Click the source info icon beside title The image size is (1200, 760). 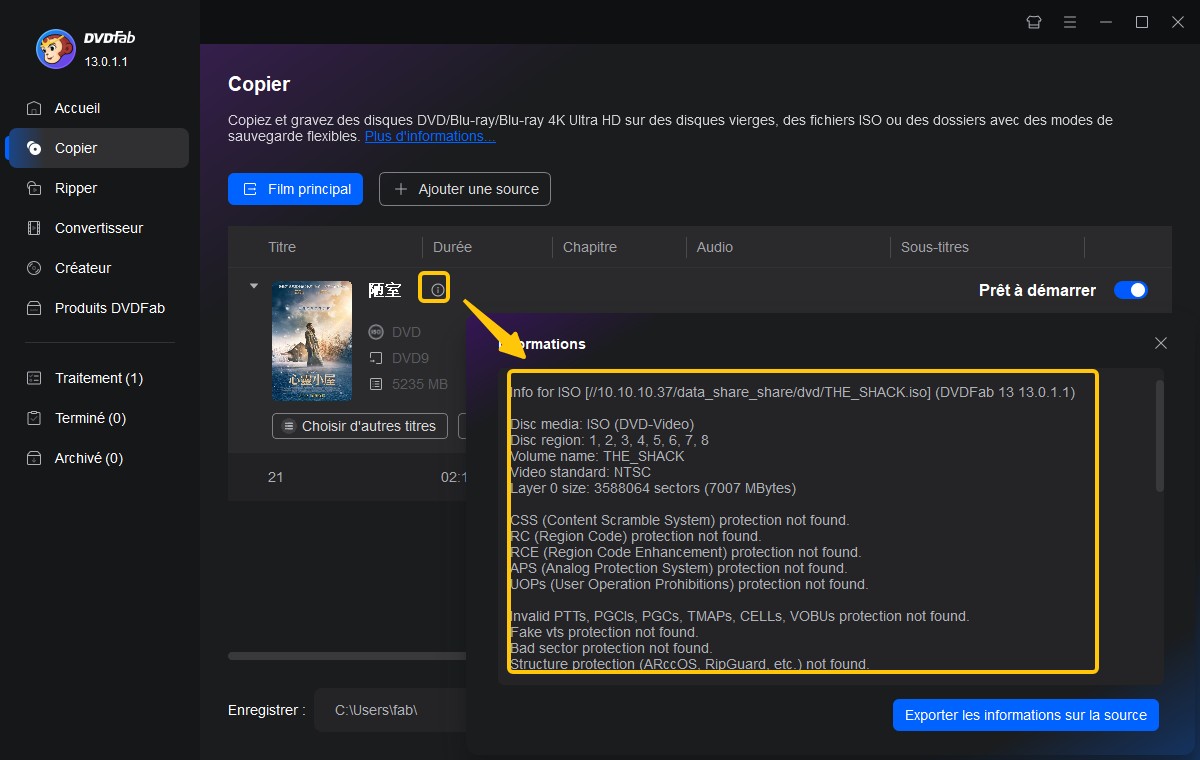coord(437,290)
